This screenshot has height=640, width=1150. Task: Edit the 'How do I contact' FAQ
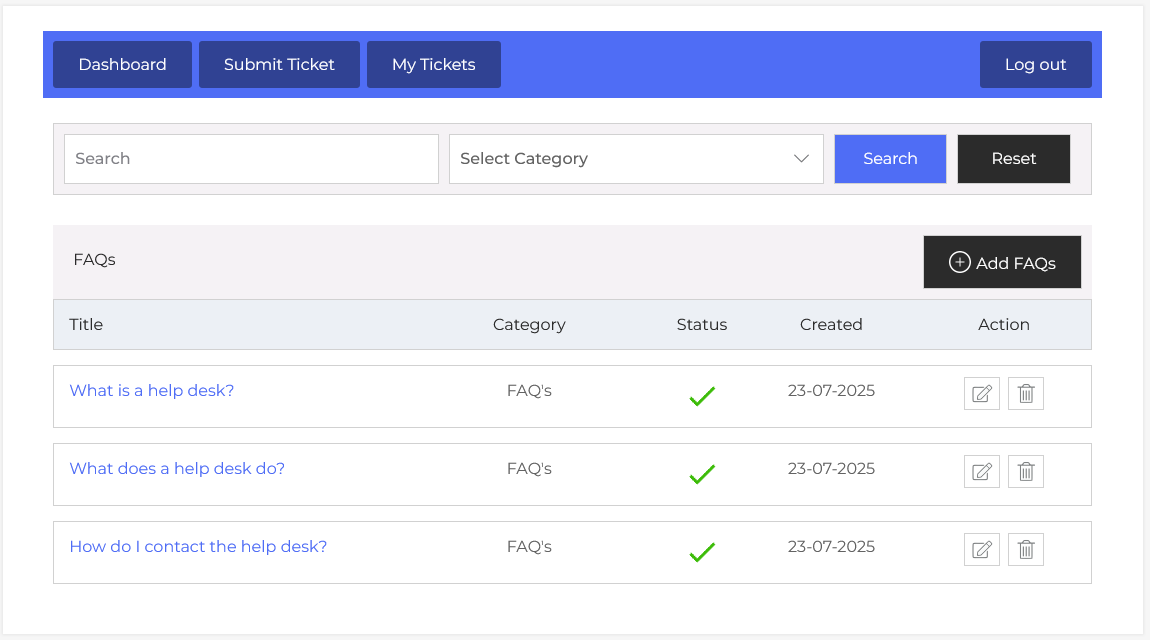tap(981, 550)
